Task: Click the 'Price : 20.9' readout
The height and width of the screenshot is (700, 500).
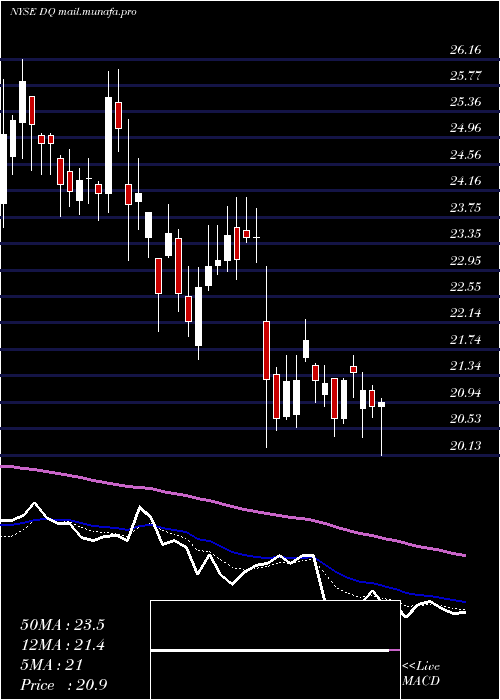Action: tap(64, 685)
